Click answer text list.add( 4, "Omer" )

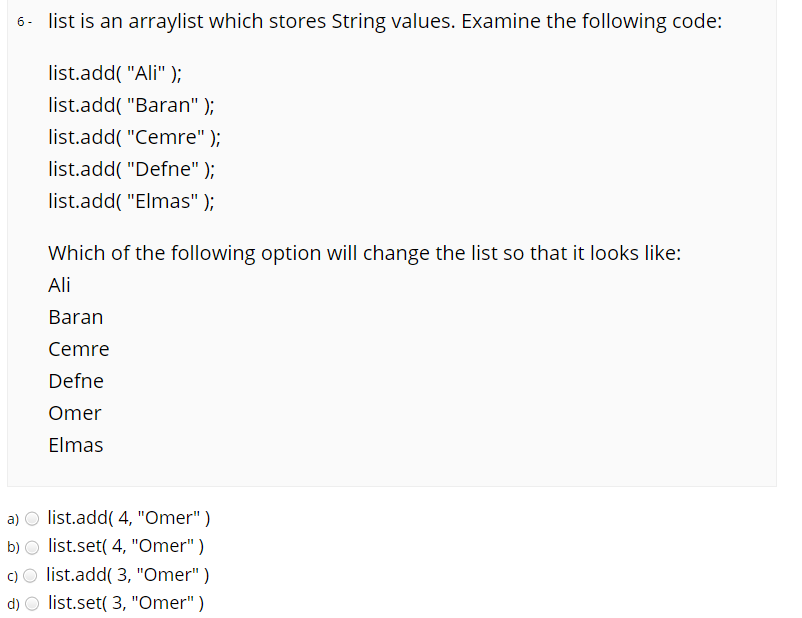[x=129, y=518]
